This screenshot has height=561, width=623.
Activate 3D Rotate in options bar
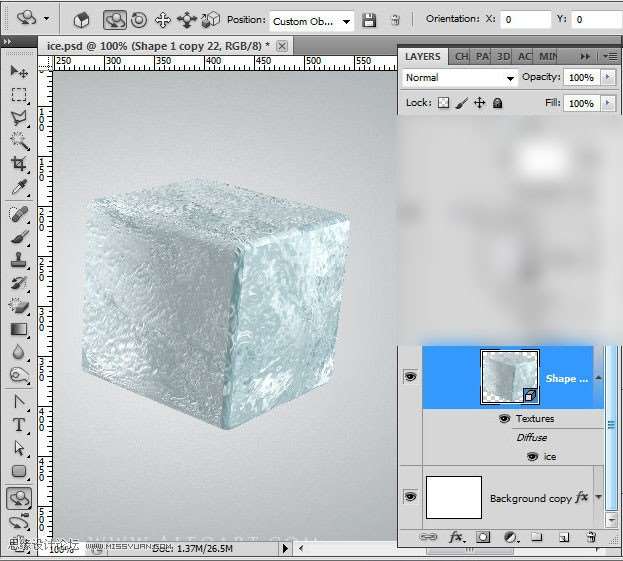tap(115, 19)
